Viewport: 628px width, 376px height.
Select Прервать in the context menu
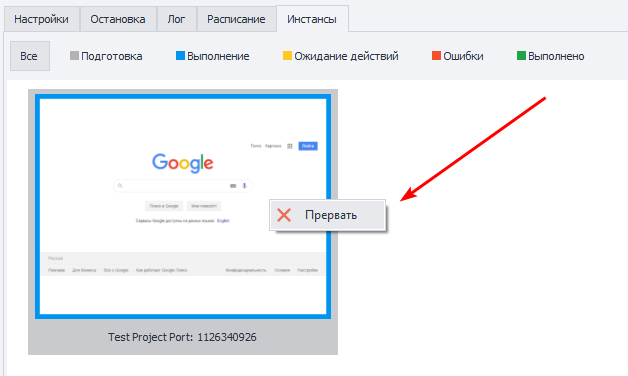click(328, 215)
